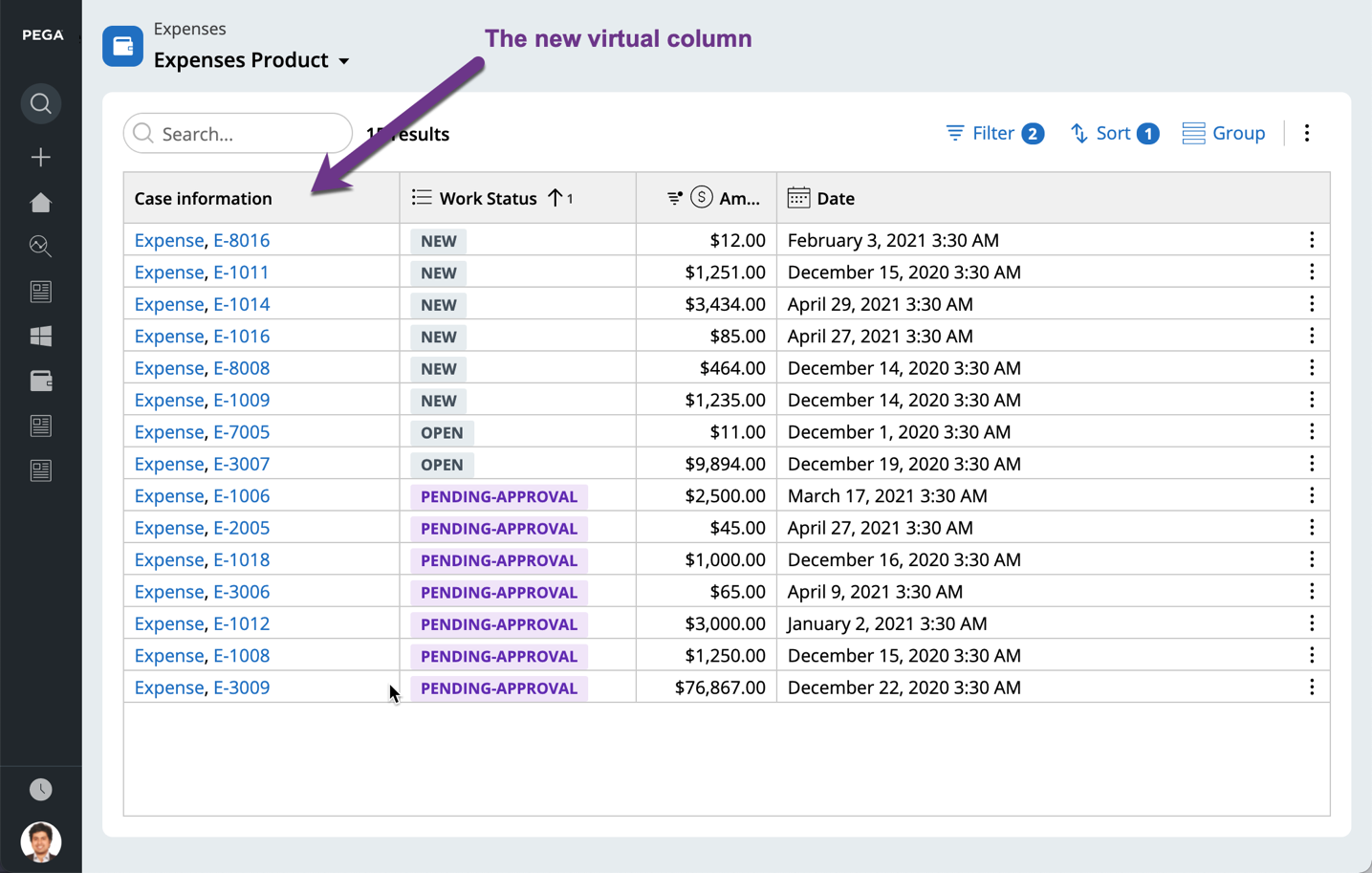Screen dimensions: 1372x873
Task: Open case link Expense, E-1008
Action: (202, 656)
